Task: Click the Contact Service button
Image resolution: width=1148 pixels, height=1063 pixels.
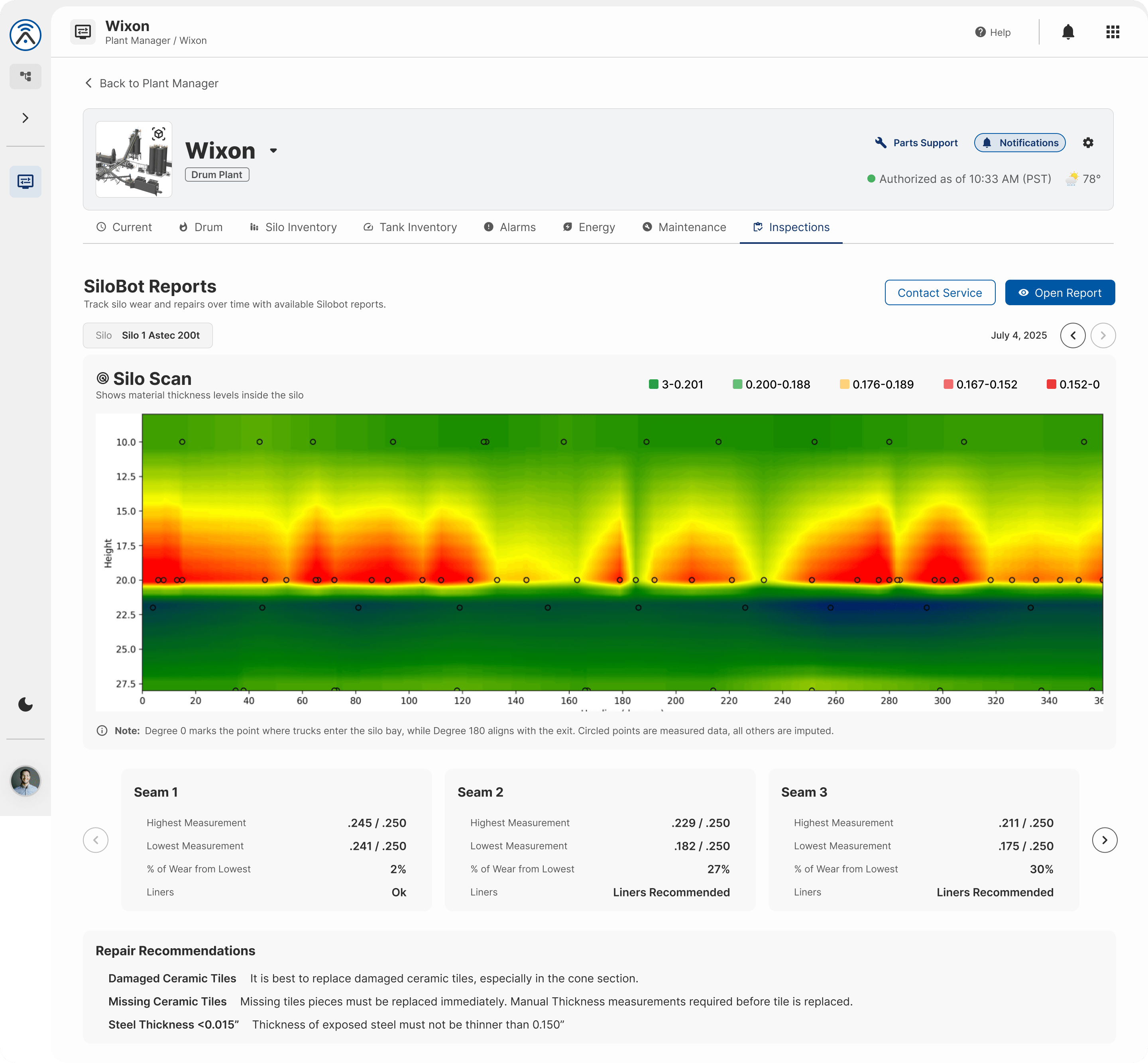Action: tap(940, 293)
